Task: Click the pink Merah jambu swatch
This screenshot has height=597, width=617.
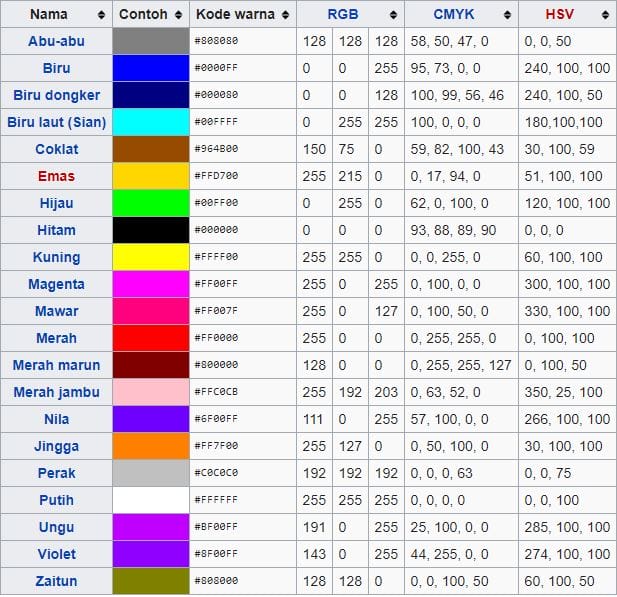Action: tap(151, 392)
